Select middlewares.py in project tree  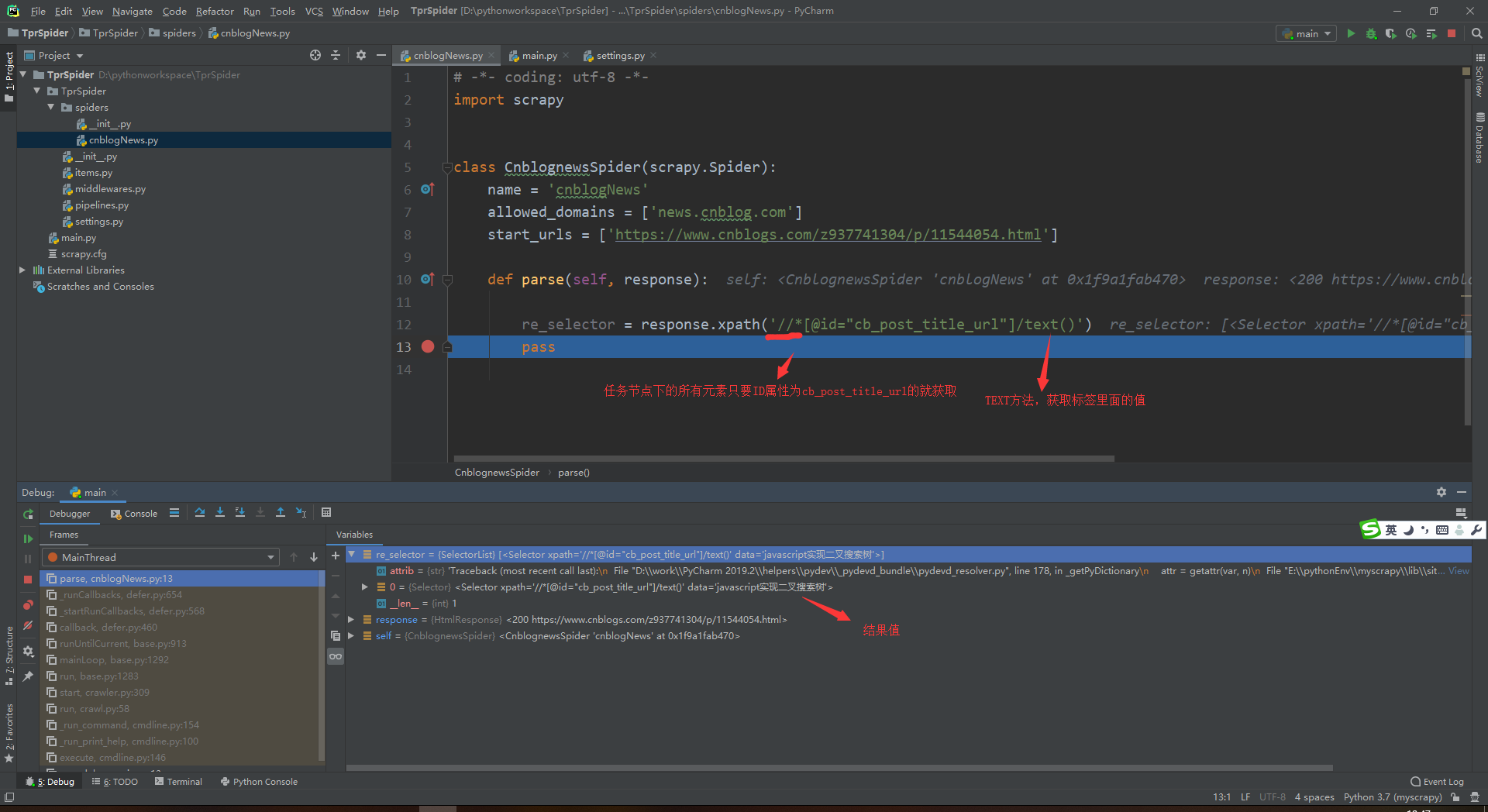[110, 188]
